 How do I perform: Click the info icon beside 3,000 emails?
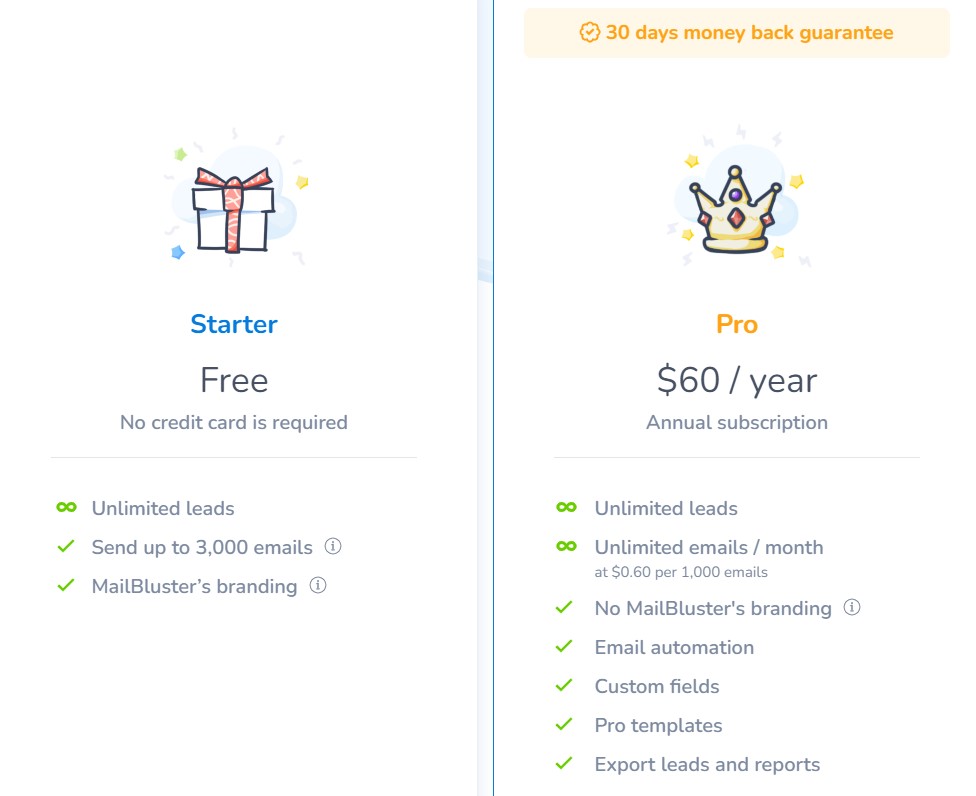(x=333, y=546)
